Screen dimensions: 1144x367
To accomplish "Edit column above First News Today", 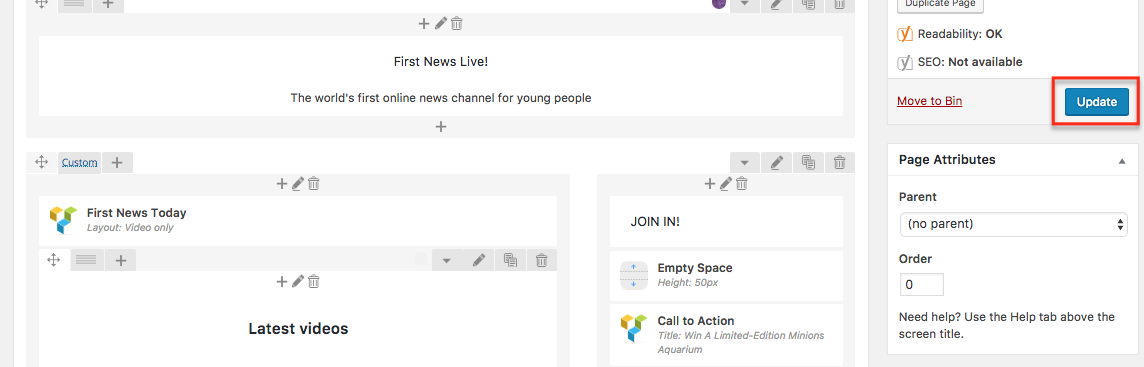I will point(298,184).
